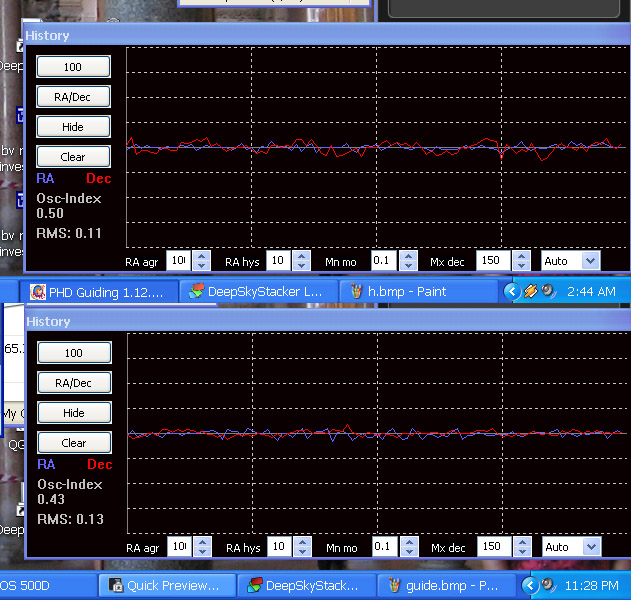Switch to DeepSkyStacker L... taskbar button
The image size is (631, 600).
[x=258, y=292]
